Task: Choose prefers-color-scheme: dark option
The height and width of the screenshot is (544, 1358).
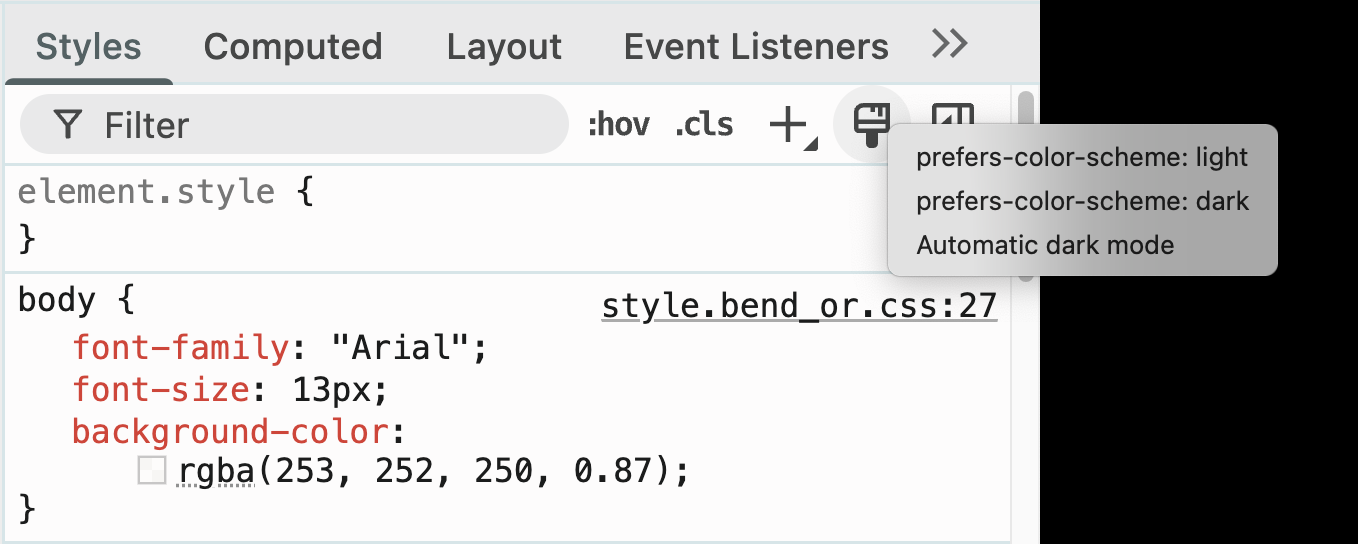Action: pyautogui.click(x=1082, y=201)
